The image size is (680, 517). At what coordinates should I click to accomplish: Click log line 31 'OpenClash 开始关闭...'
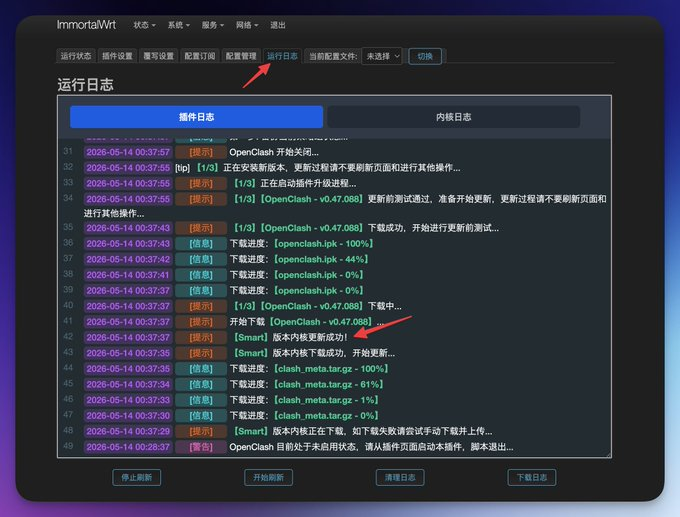(274, 152)
